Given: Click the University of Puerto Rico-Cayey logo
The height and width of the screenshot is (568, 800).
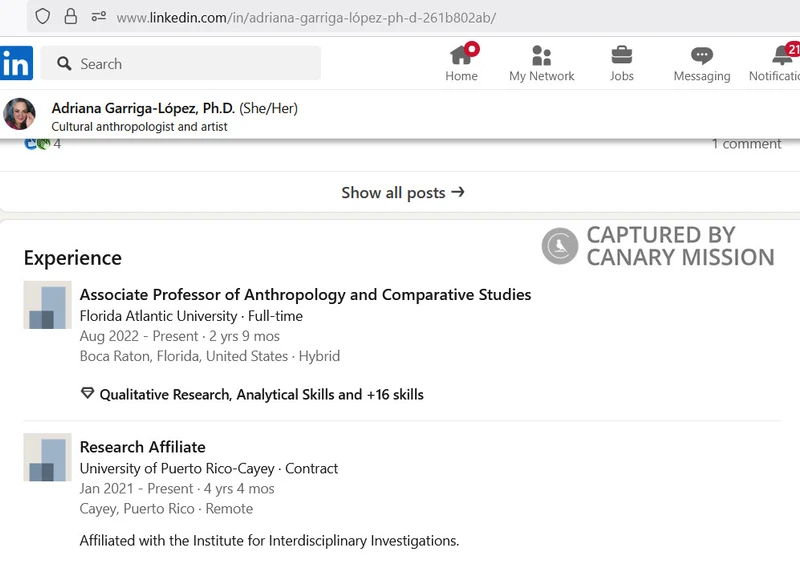Looking at the screenshot, I should [47, 457].
